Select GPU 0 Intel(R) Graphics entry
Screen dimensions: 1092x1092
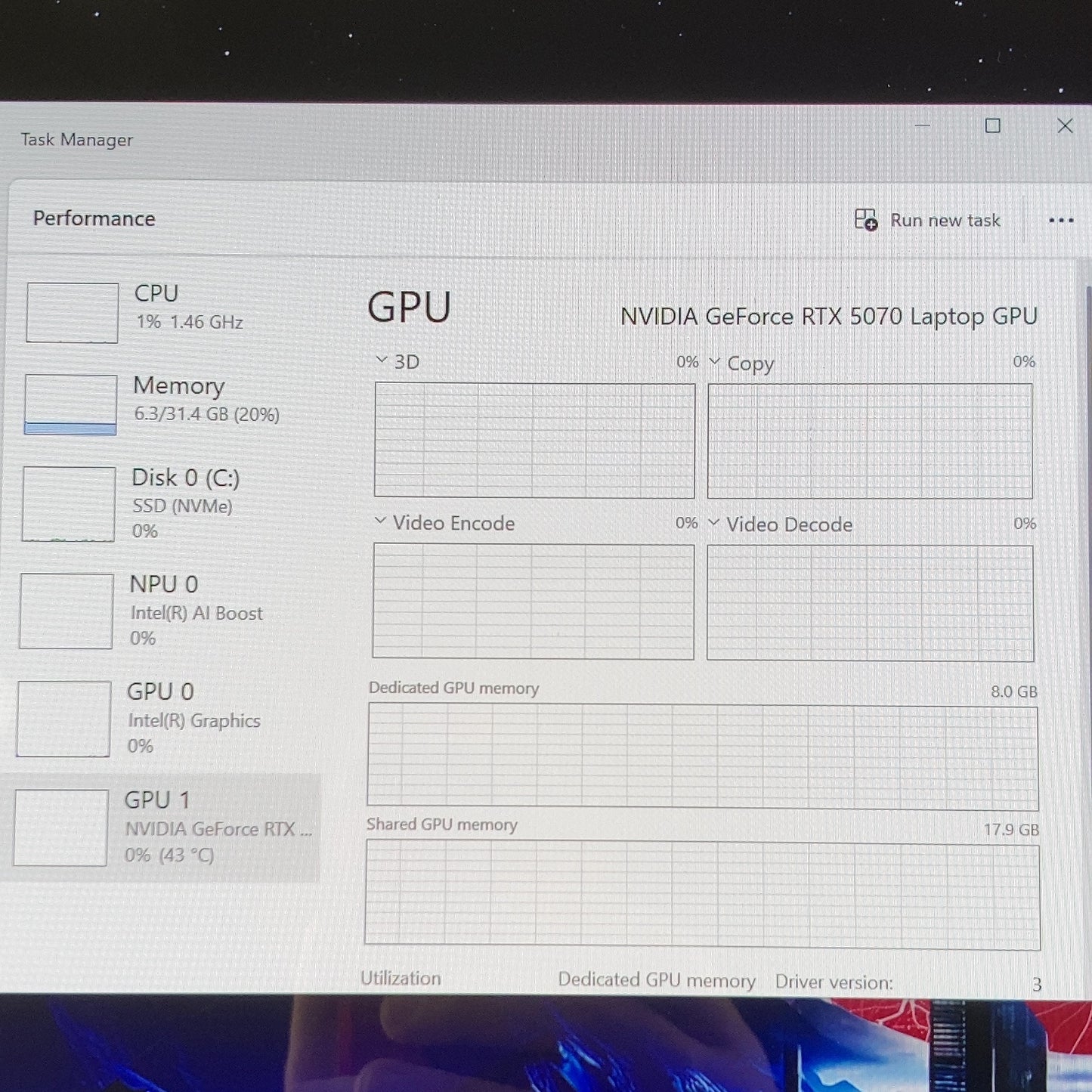[x=159, y=718]
